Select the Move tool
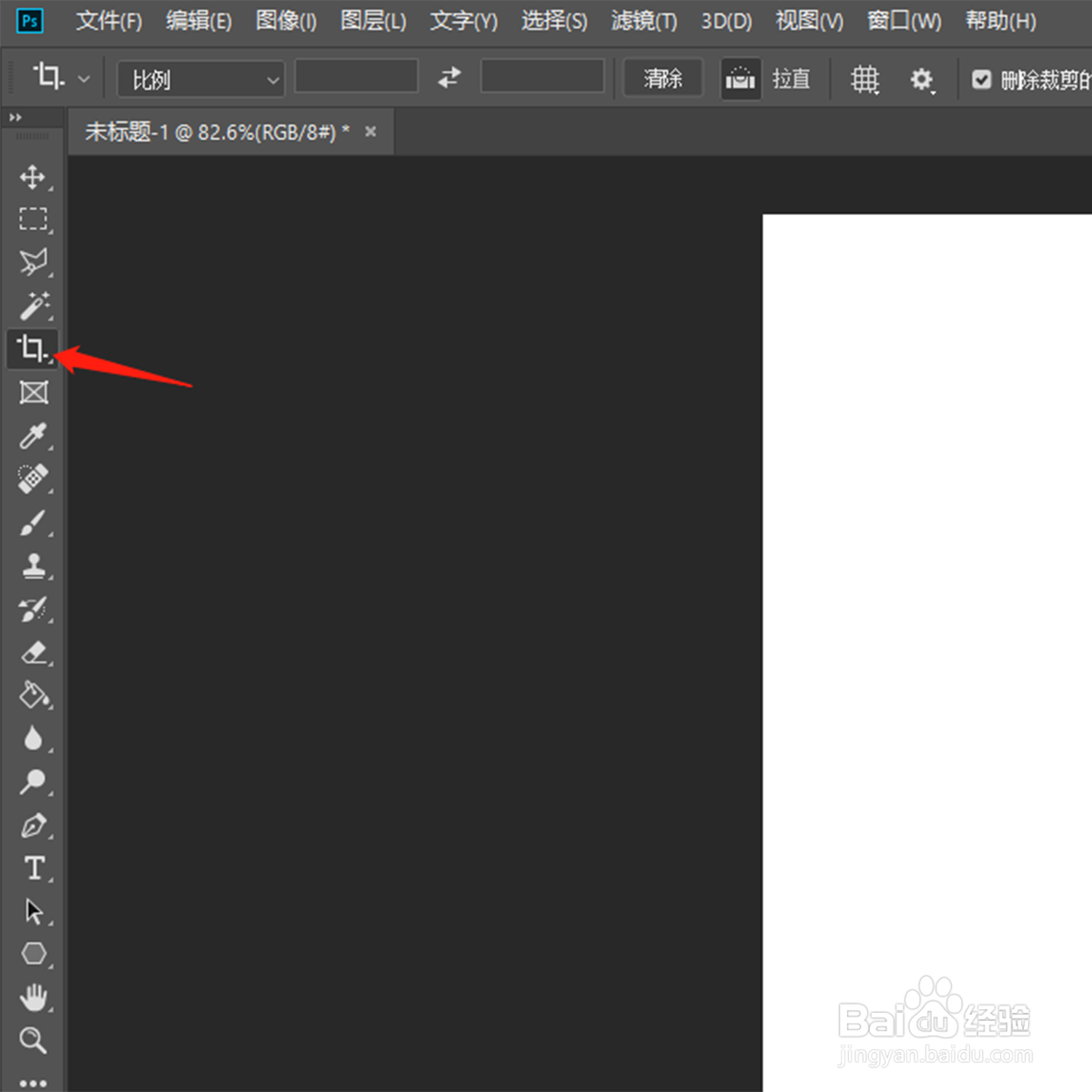This screenshot has height=1092, width=1092. point(34,177)
